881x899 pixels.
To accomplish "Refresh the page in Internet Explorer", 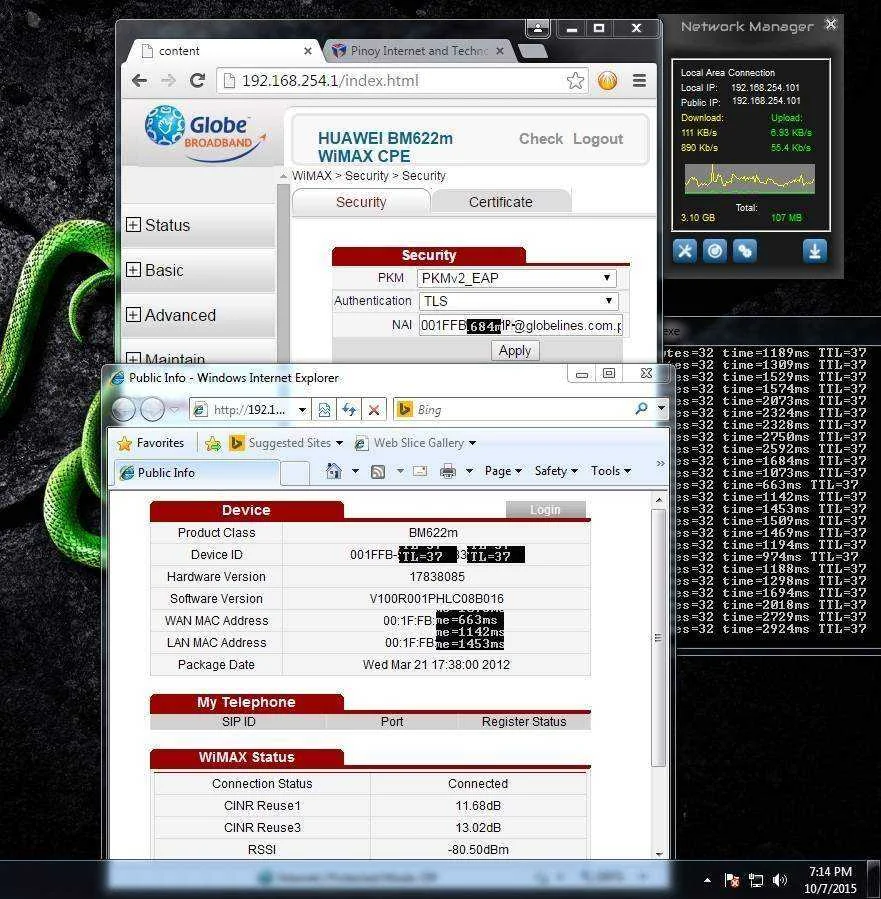I will coord(349,410).
